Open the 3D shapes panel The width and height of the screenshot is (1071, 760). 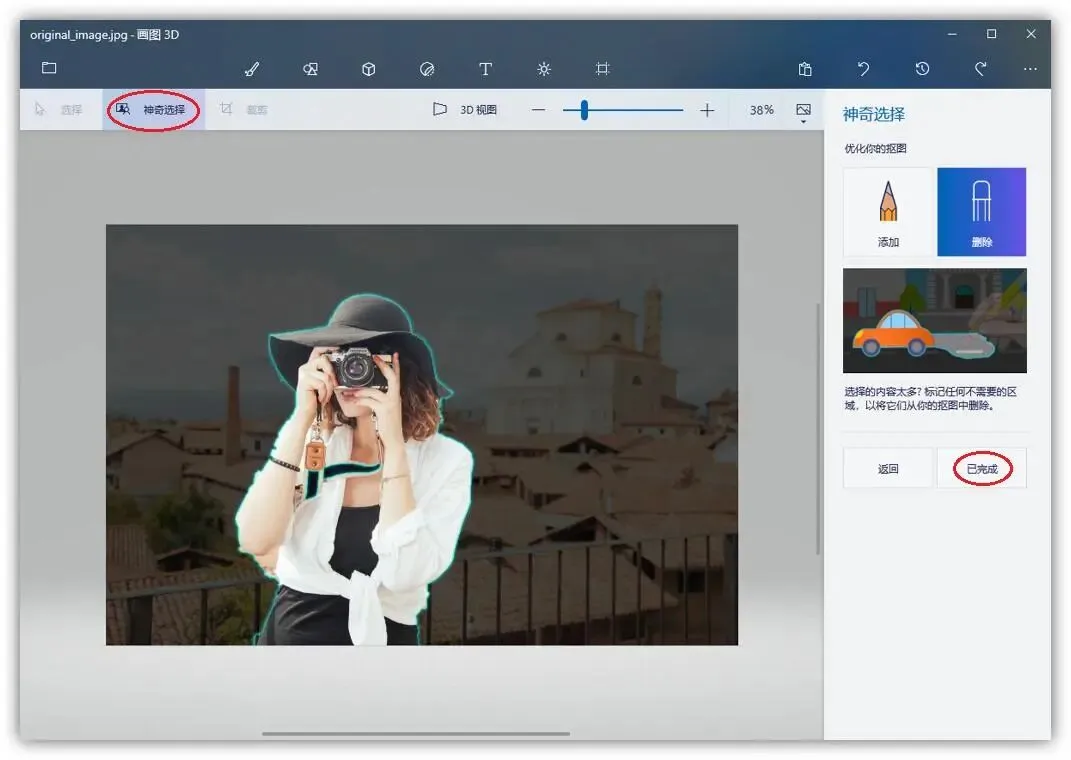(x=367, y=69)
